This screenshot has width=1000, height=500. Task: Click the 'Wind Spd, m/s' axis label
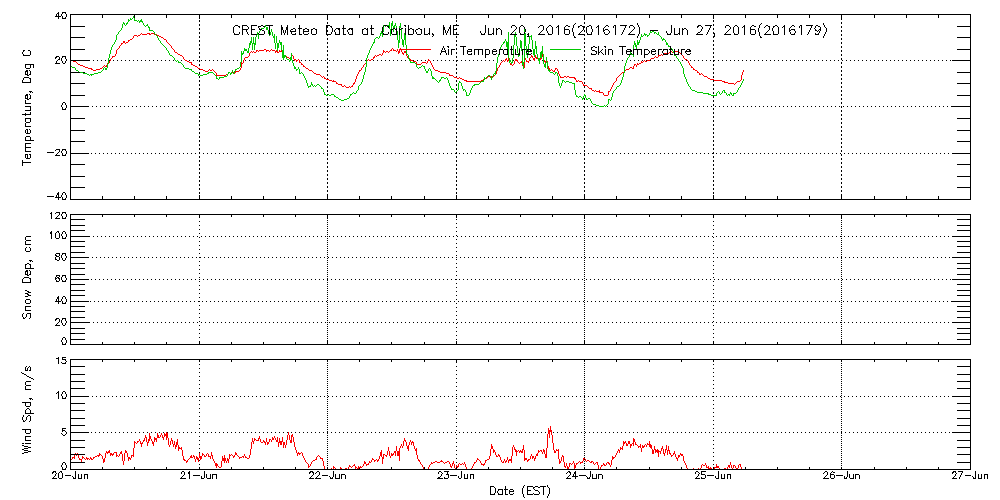point(28,412)
